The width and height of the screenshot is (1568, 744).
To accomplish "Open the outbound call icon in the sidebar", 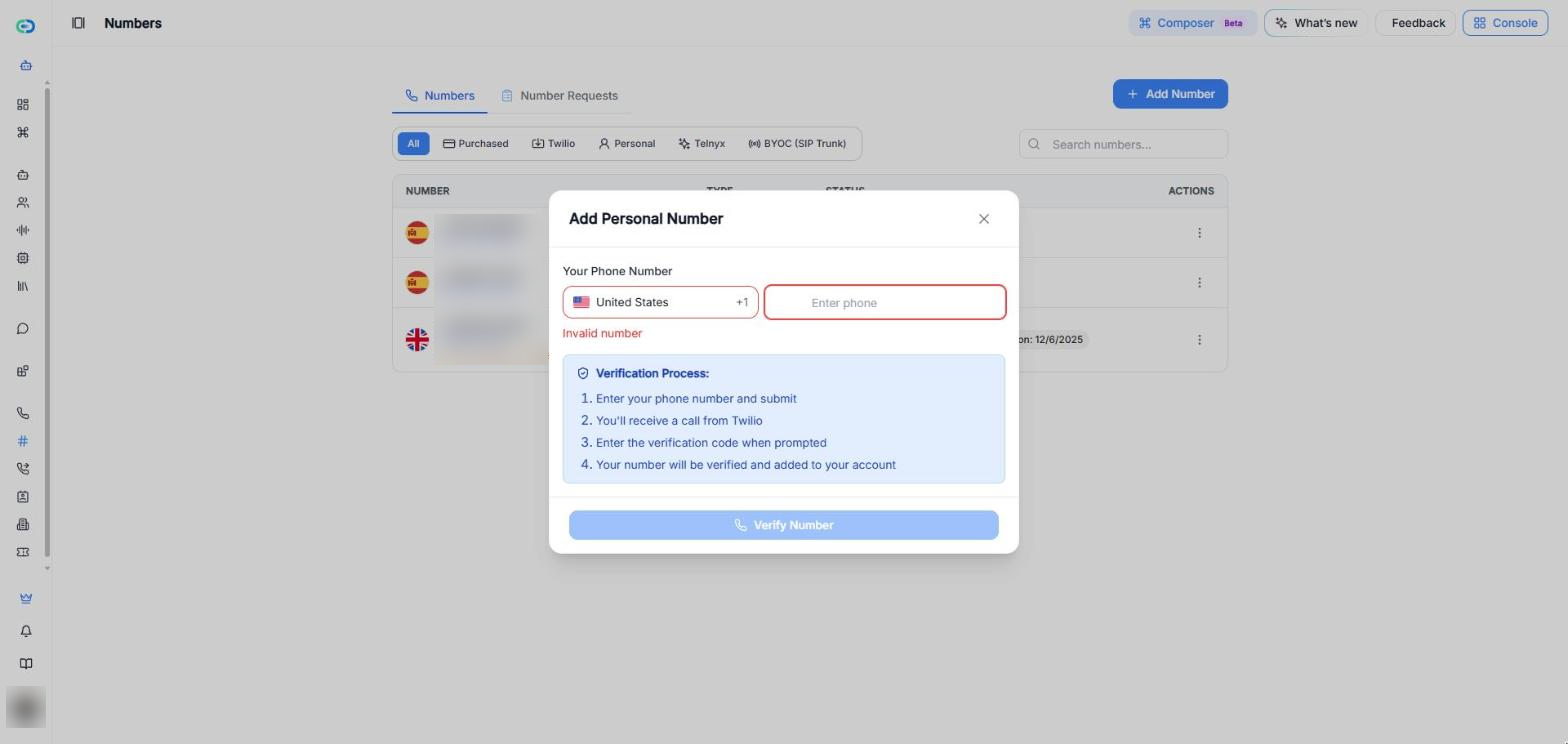I will pos(23,469).
